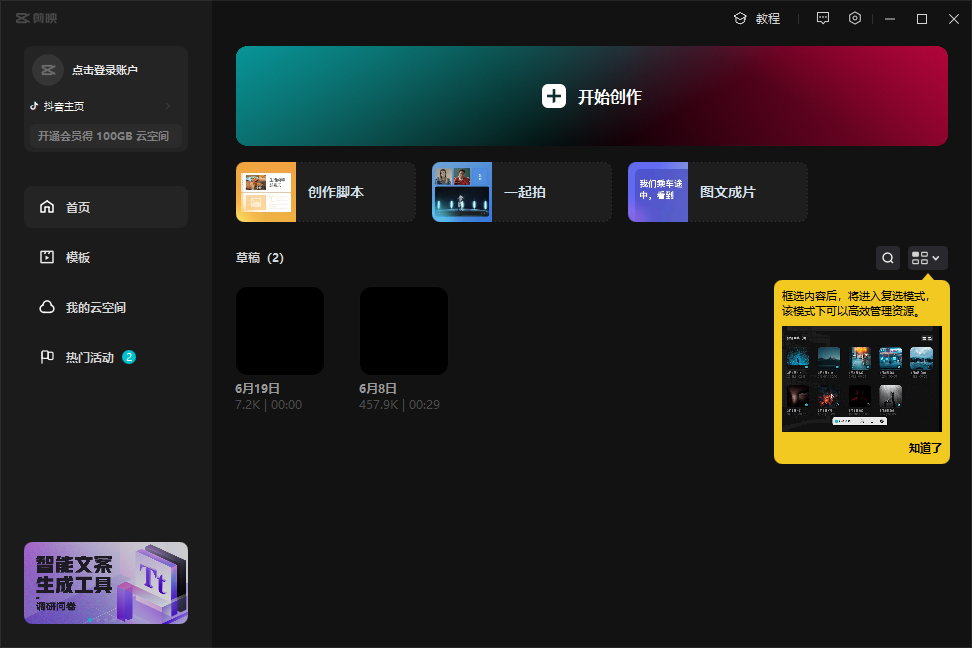The height and width of the screenshot is (648, 972).
Task: Click the 创作脚本 thumbnail image
Action: [x=266, y=192]
